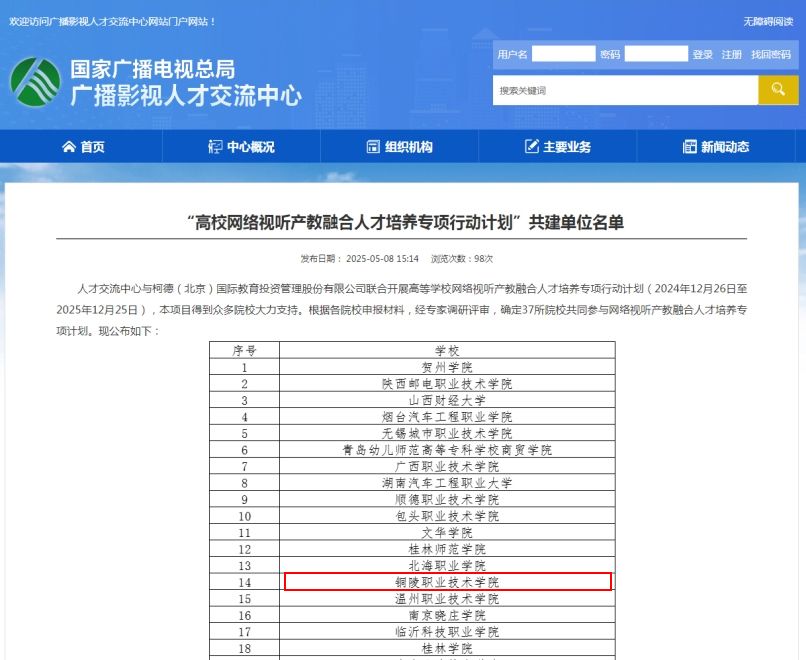
Task: Select the table cell 顺德职业技术学院
Action: [x=447, y=499]
